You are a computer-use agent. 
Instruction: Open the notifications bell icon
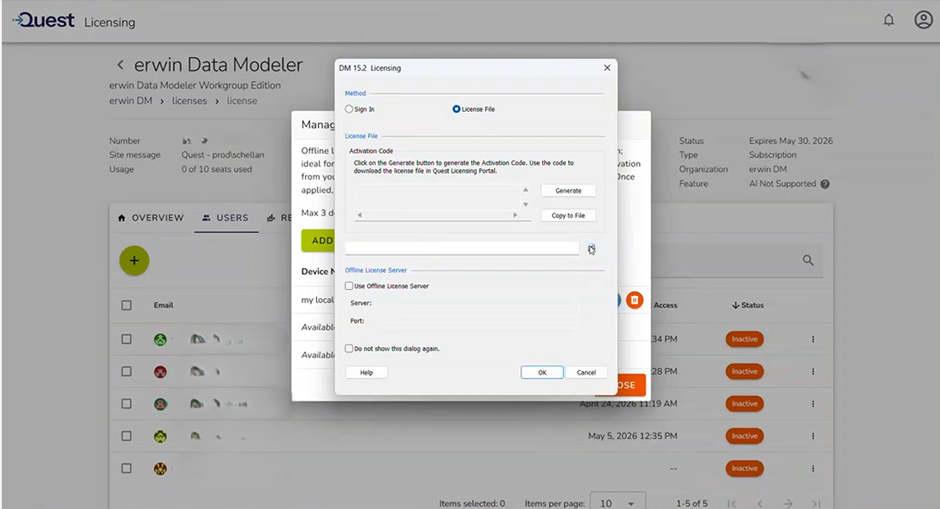point(888,20)
